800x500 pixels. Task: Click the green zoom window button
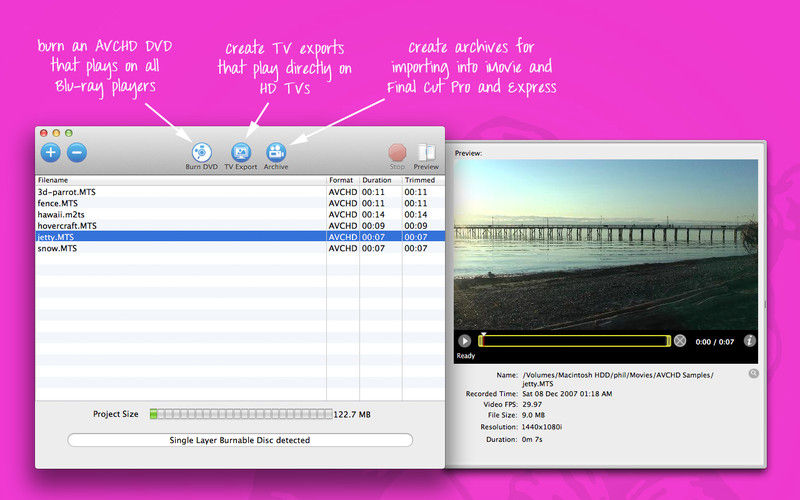pos(69,132)
